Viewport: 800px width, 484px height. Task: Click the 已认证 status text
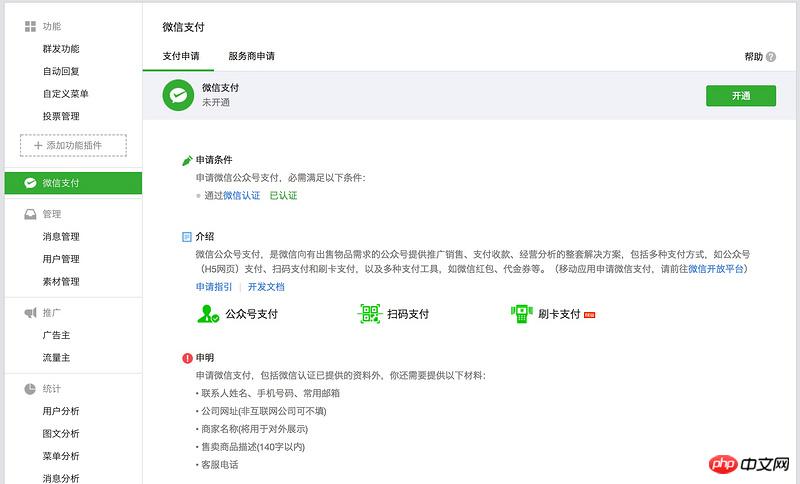[283, 195]
